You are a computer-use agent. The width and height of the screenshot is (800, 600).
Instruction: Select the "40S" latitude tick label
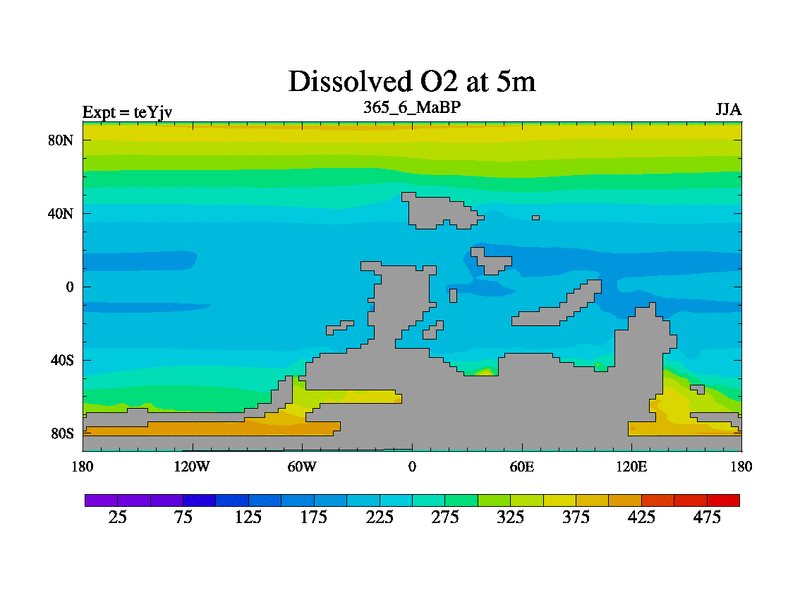pos(63,360)
